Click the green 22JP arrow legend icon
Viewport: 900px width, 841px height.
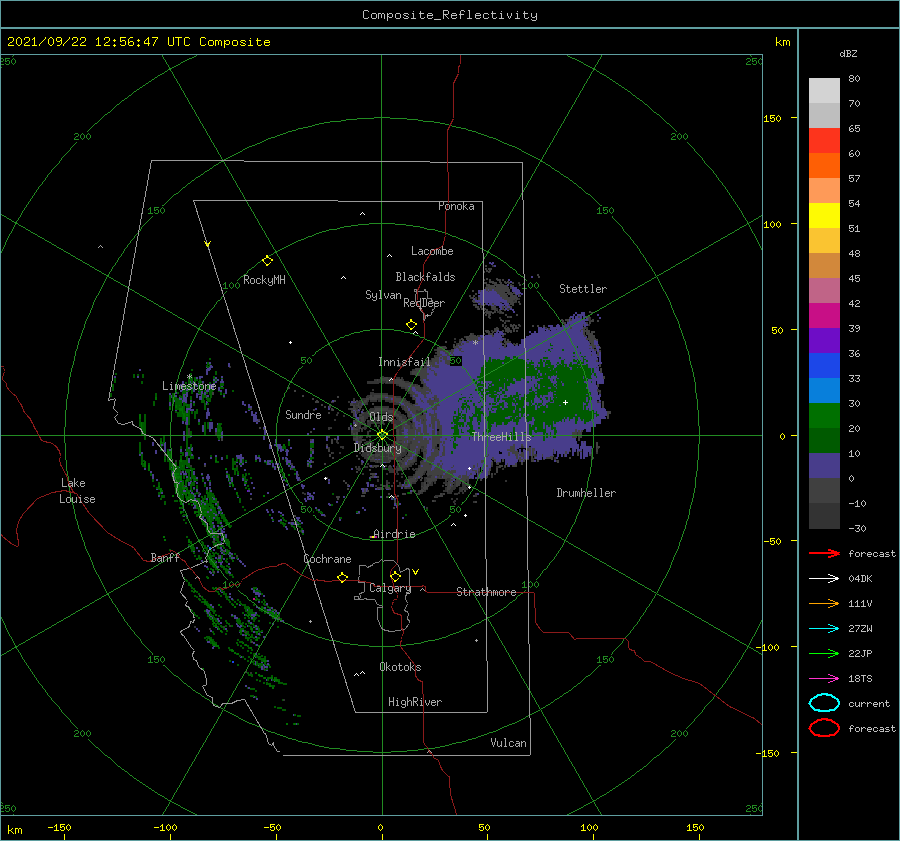(824, 653)
